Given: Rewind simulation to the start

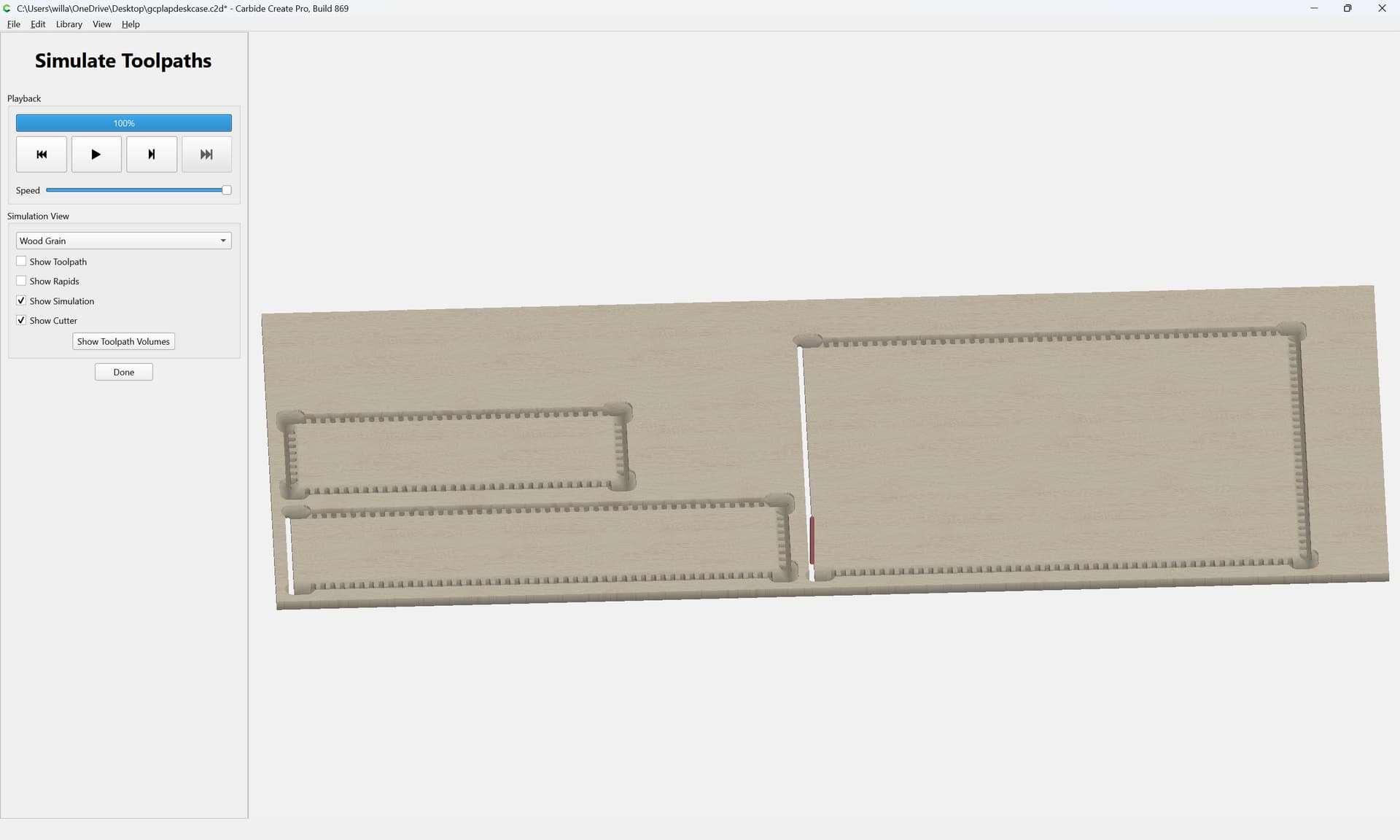Looking at the screenshot, I should click(x=42, y=155).
